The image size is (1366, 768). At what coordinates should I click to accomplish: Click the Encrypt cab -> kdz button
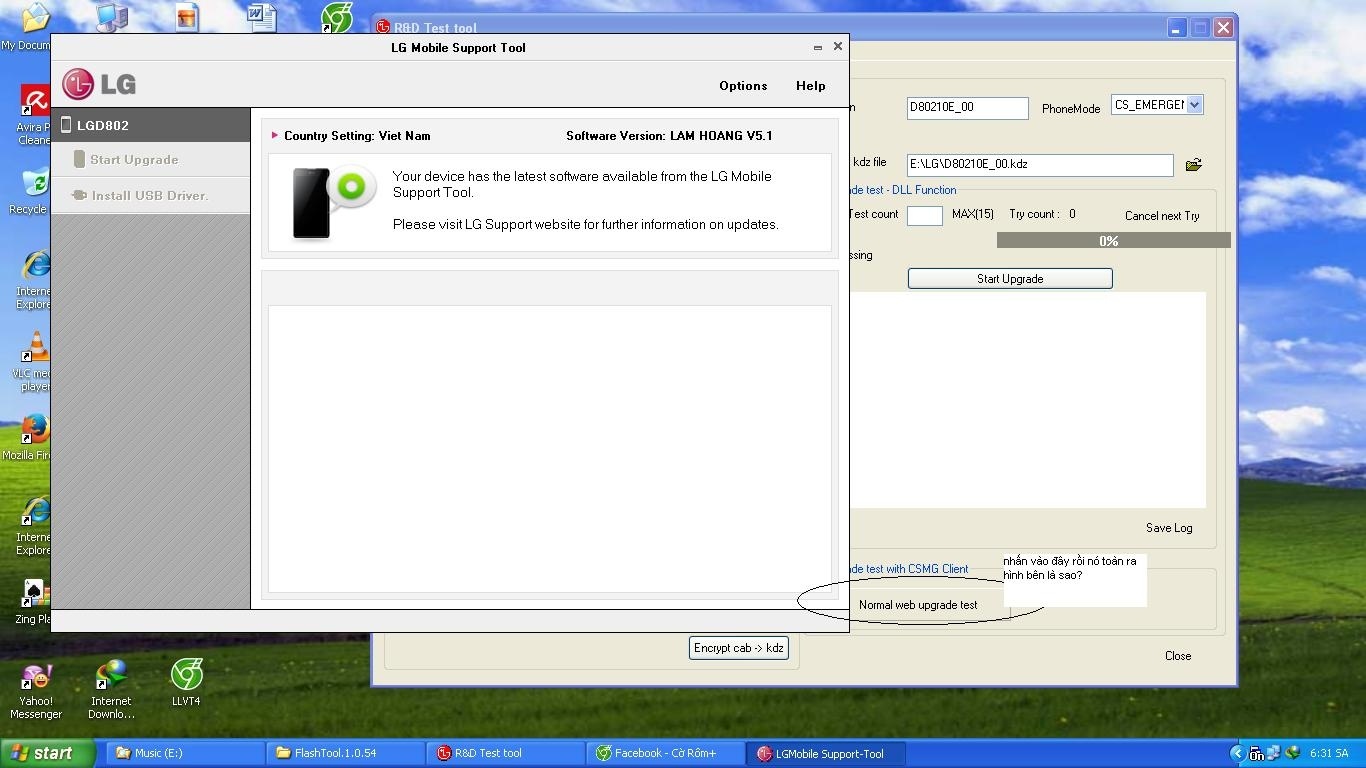(x=738, y=648)
